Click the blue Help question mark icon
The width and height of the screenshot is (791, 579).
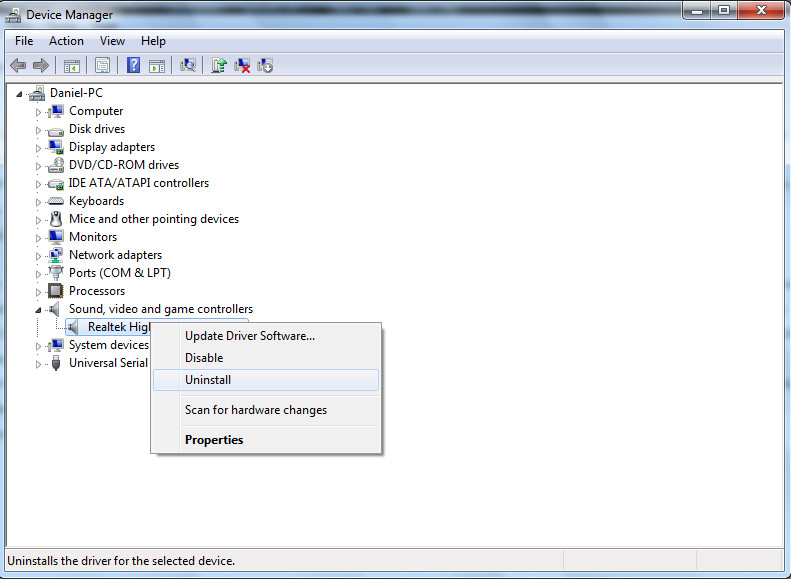coord(133,65)
